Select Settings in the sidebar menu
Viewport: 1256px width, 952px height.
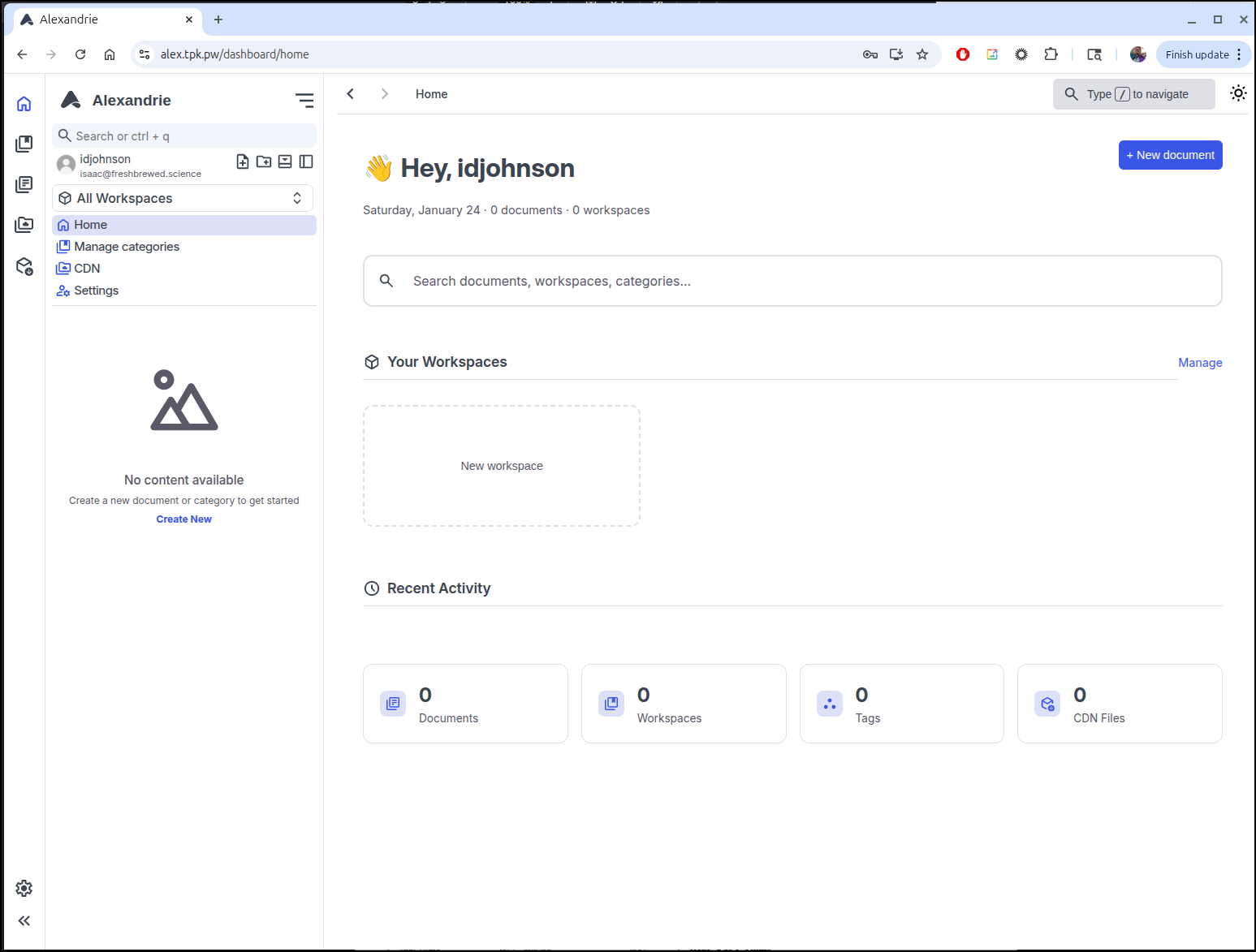tap(96, 291)
